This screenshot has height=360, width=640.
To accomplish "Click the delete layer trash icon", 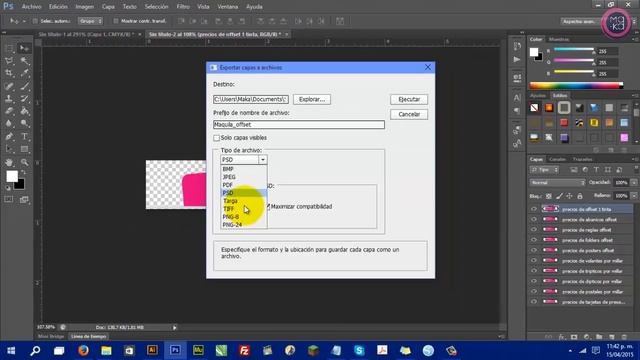I will coord(624,337).
